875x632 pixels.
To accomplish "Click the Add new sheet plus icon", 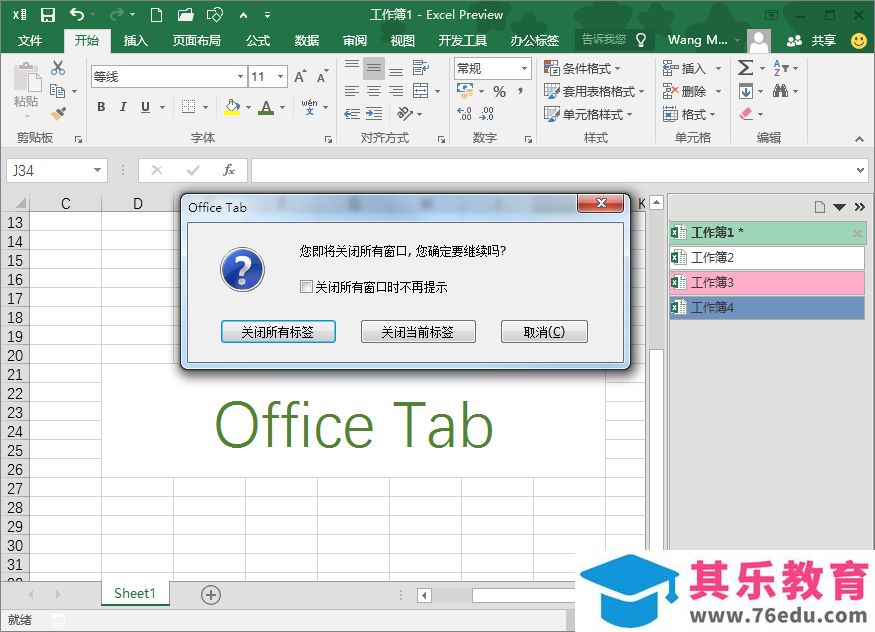I will (211, 595).
